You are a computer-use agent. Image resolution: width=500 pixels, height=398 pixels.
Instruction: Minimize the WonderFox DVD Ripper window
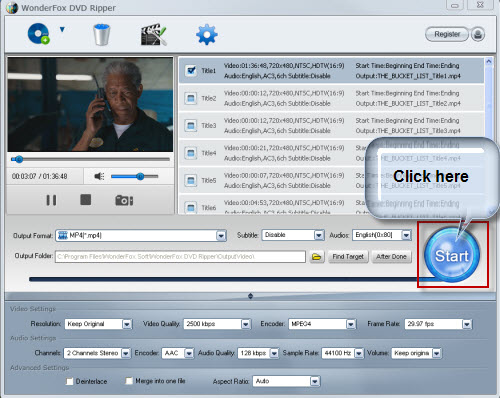click(x=455, y=5)
